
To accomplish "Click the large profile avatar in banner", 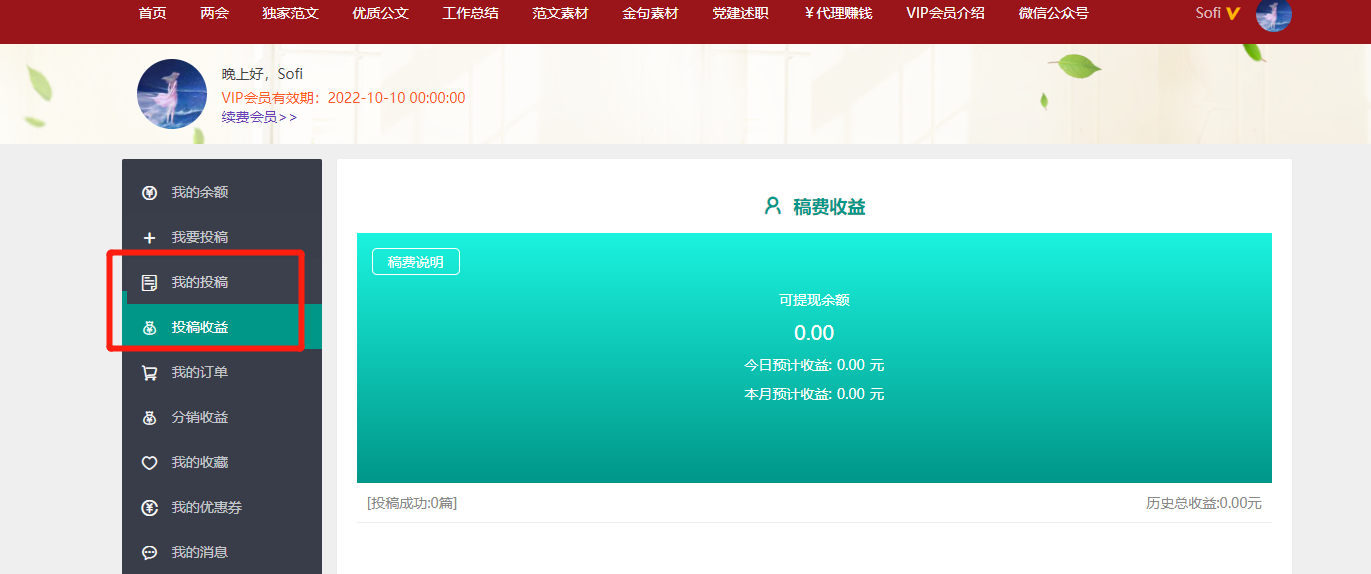I will [x=172, y=94].
